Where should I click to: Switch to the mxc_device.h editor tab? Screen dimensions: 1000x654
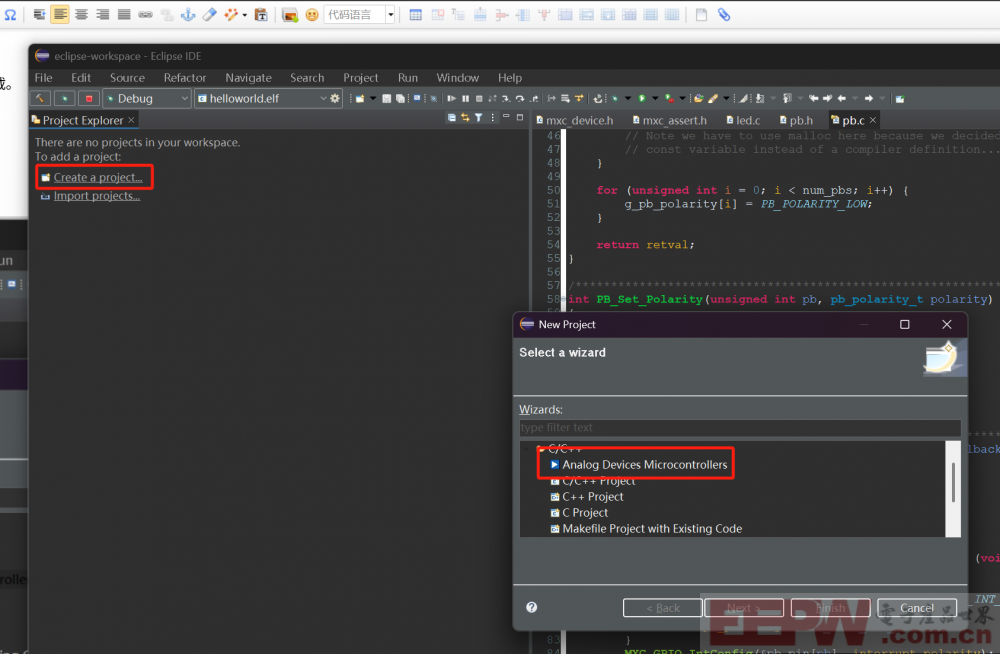[575, 120]
